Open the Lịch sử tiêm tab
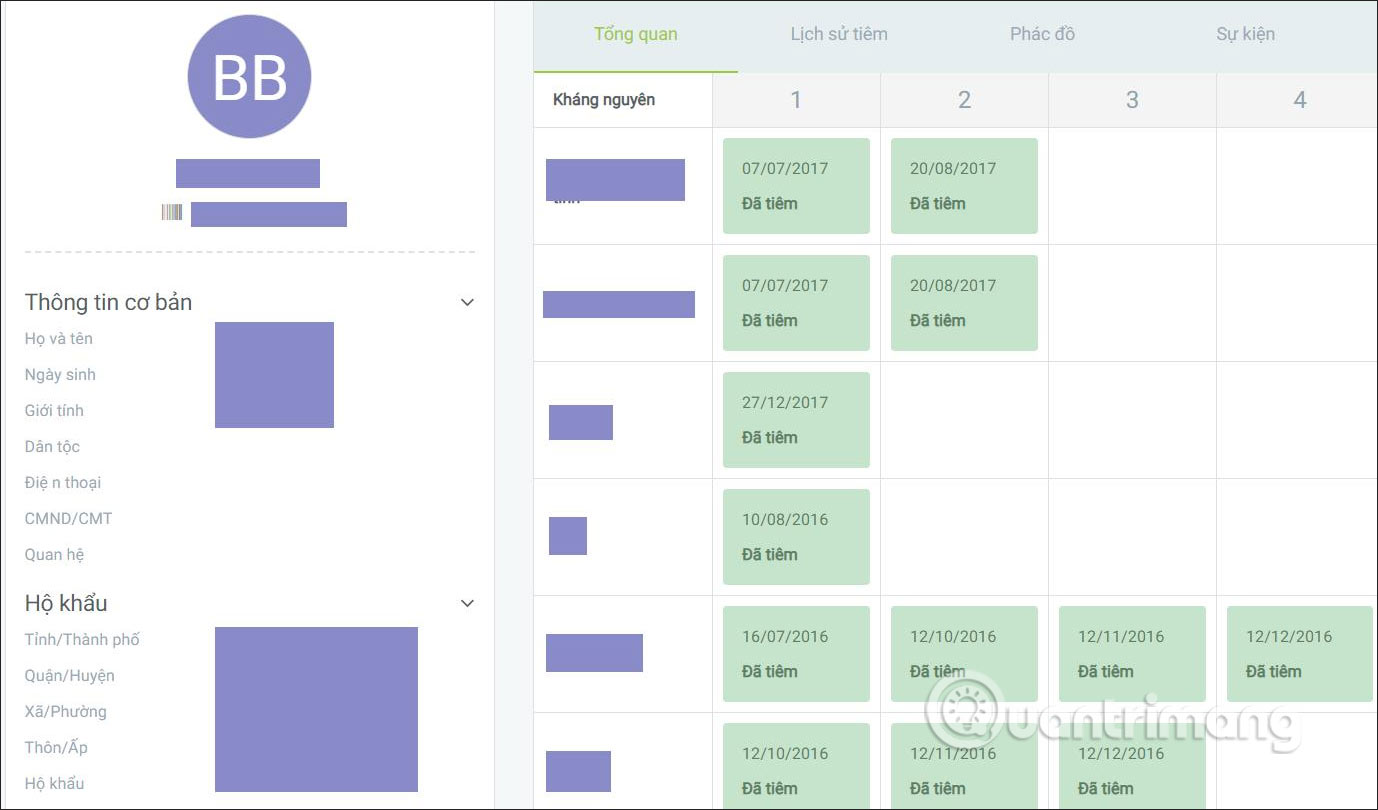Viewport: 1378px width, 810px height. (838, 34)
